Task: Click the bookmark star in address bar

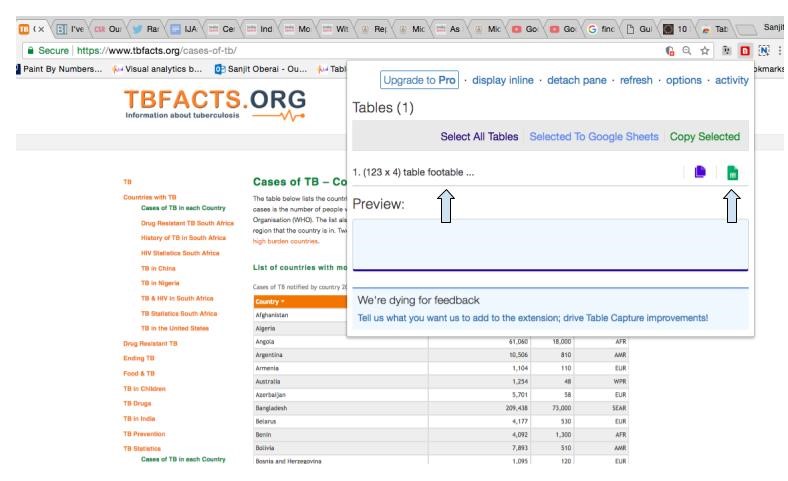Action: pos(705,51)
